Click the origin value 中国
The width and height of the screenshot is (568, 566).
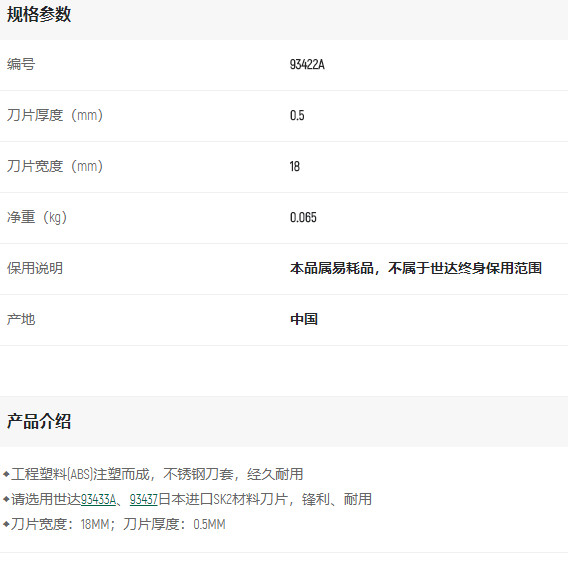click(304, 319)
